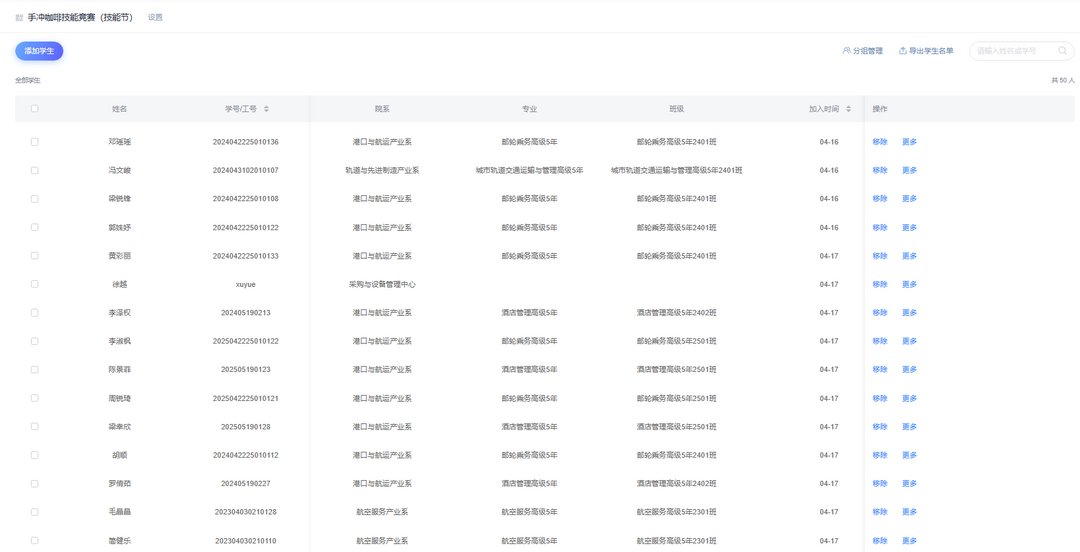Open 更多 for ID 202304030210110
The image size is (1080, 552).
tap(909, 541)
